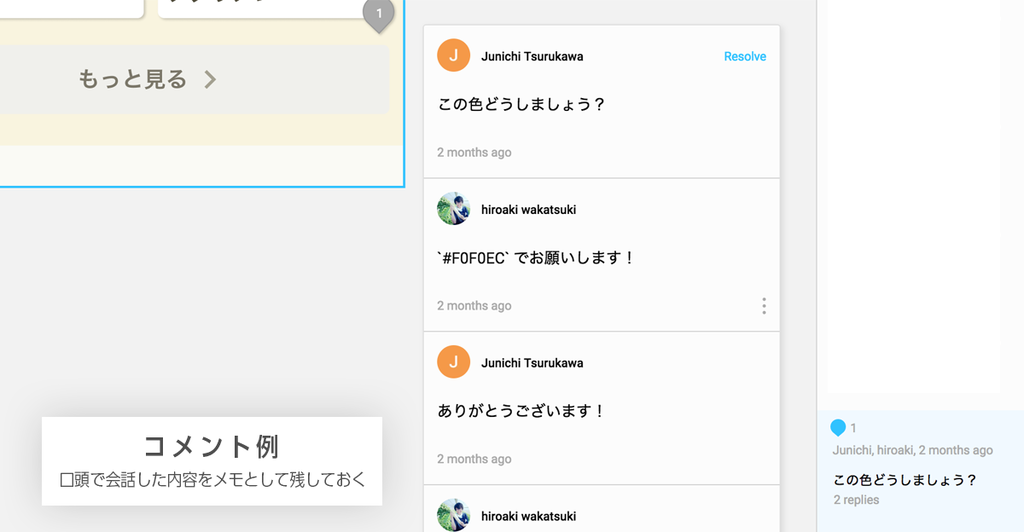Image resolution: width=1024 pixels, height=532 pixels.
Task: Click Junichi's orange avatar on この色どうしましょう？ comment
Action: point(453,55)
